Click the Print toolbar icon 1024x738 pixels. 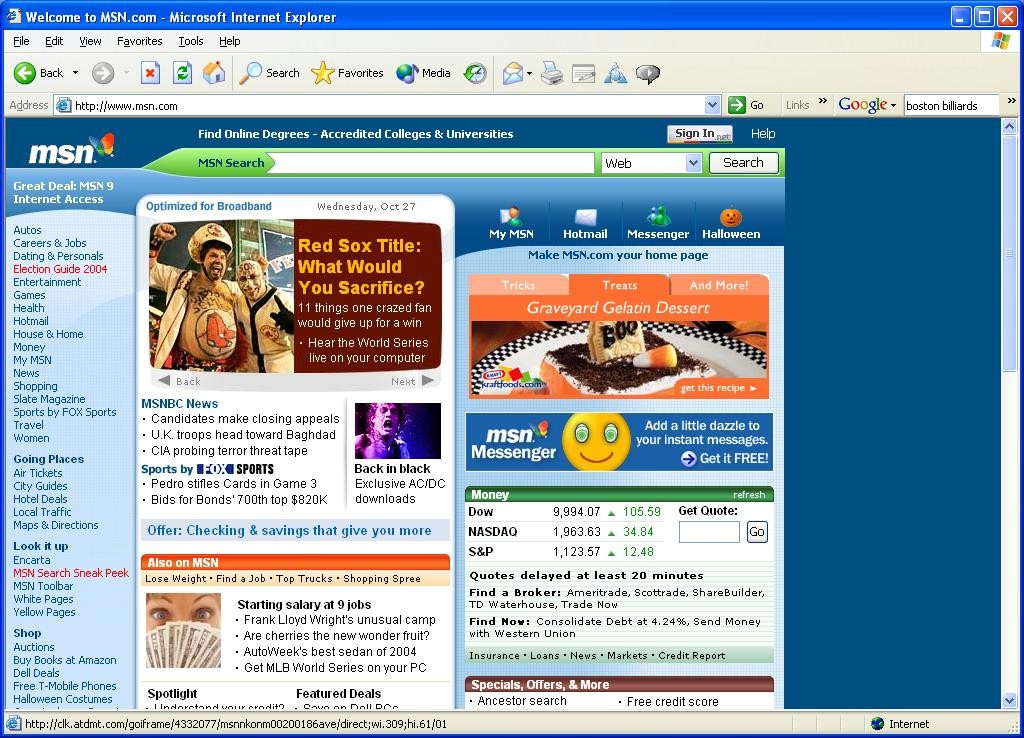coord(552,73)
